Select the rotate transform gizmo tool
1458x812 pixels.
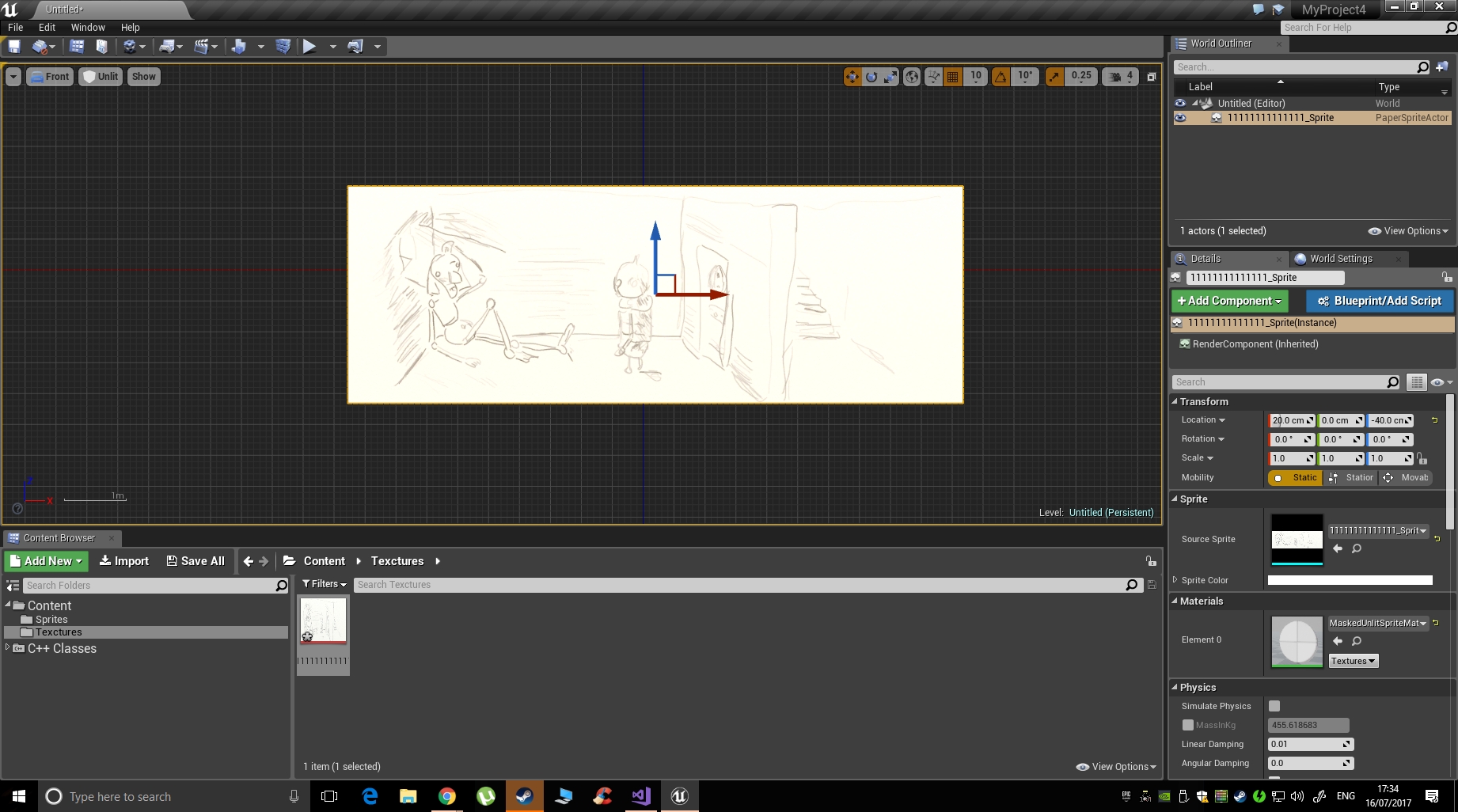[x=871, y=77]
